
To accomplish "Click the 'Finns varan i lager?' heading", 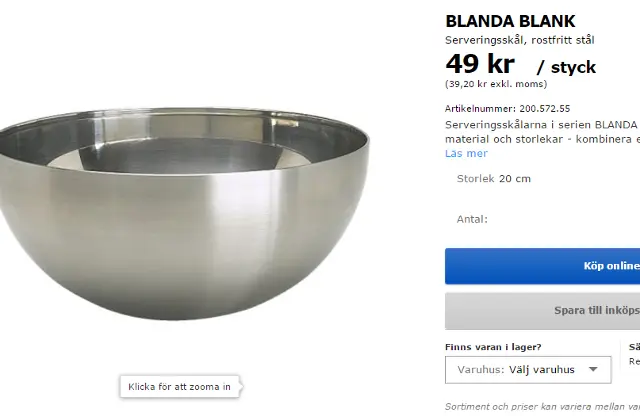I will pyautogui.click(x=493, y=347).
